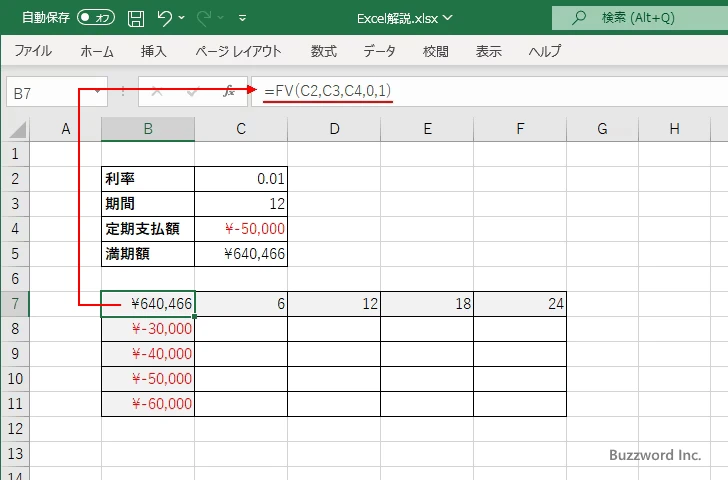Select row 7 header

pos(15,304)
